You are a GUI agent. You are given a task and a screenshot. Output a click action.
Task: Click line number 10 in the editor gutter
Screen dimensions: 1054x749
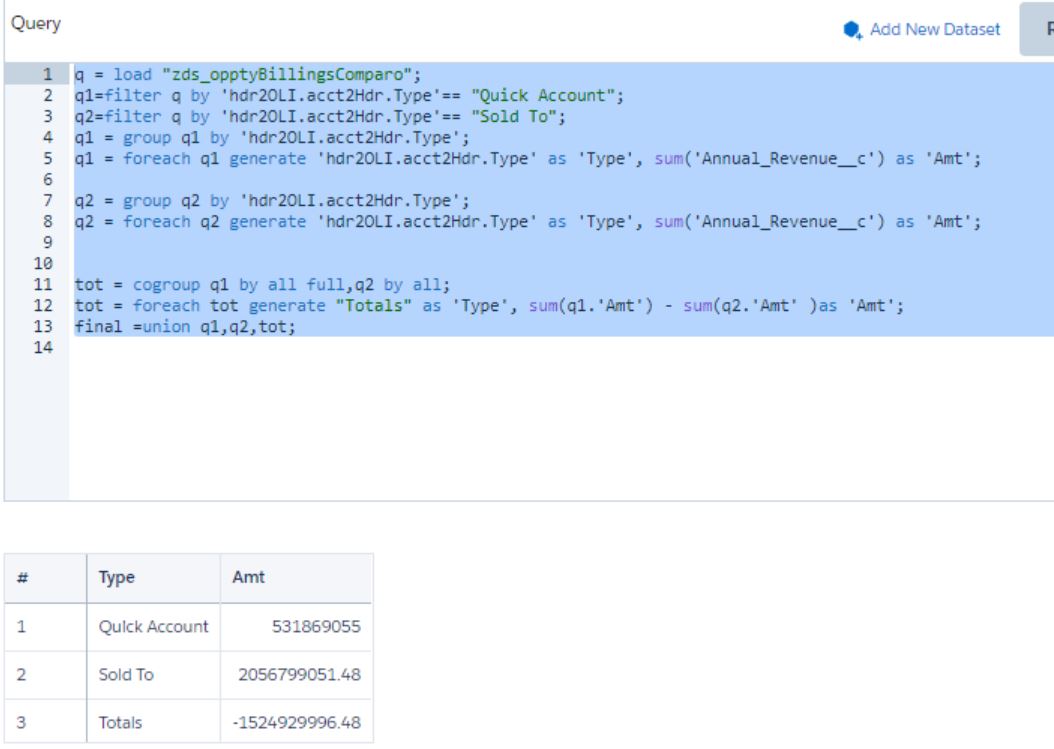(43, 264)
